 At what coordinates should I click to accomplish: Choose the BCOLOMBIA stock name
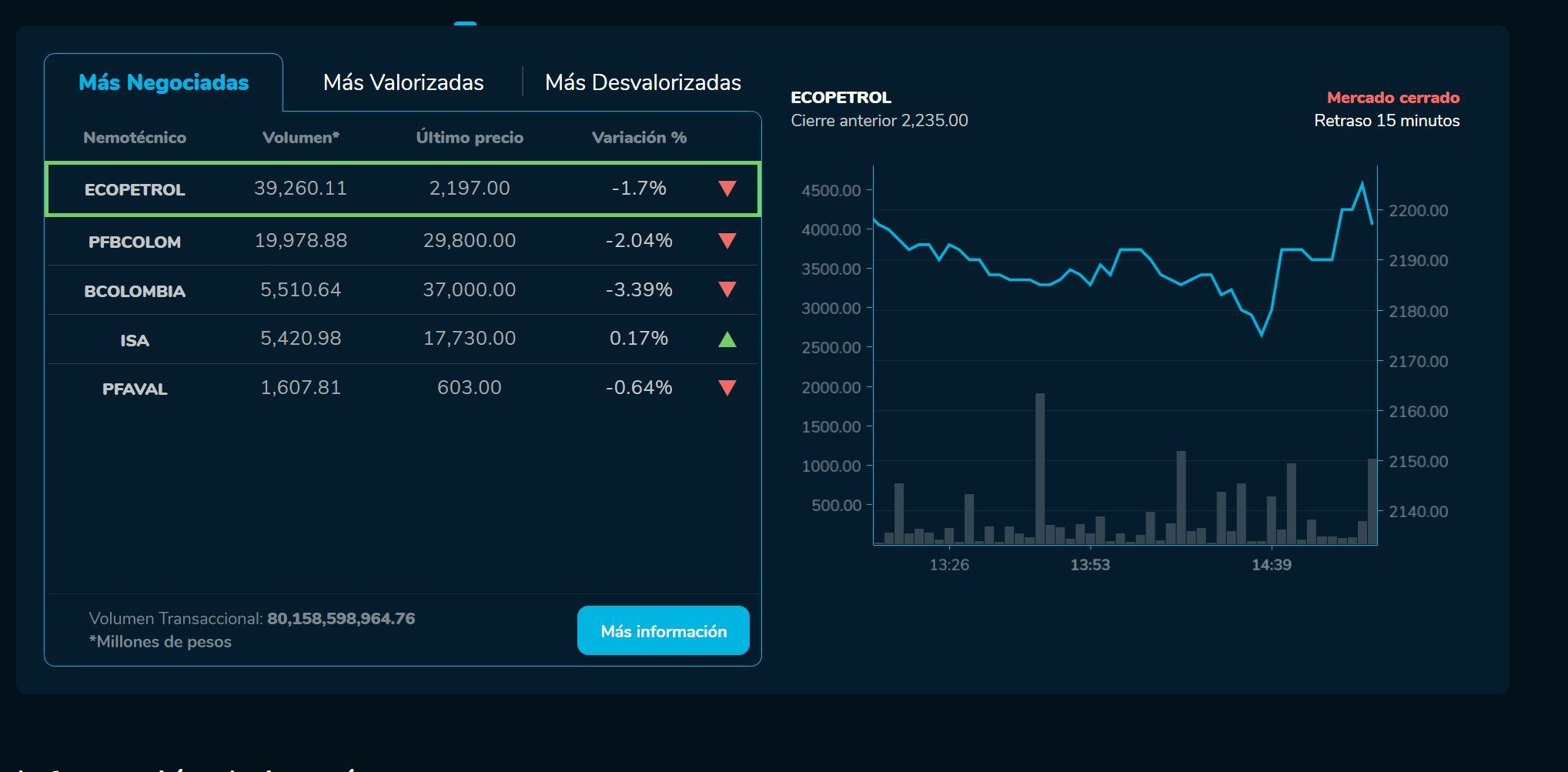coord(135,291)
